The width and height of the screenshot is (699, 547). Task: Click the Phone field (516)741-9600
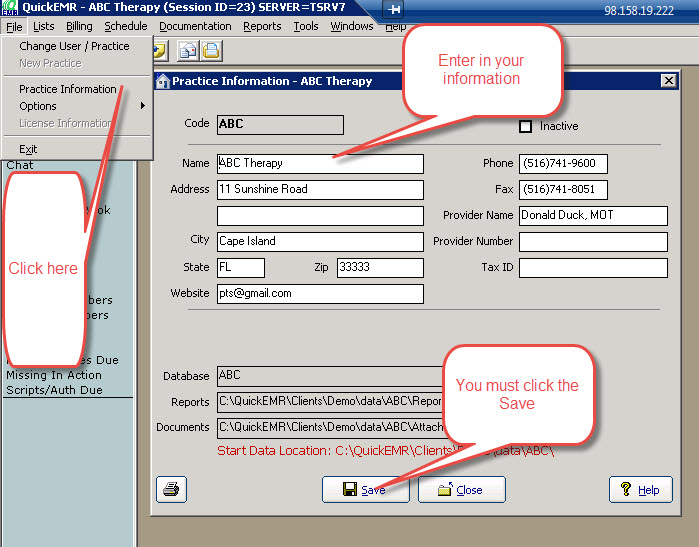pos(563,164)
